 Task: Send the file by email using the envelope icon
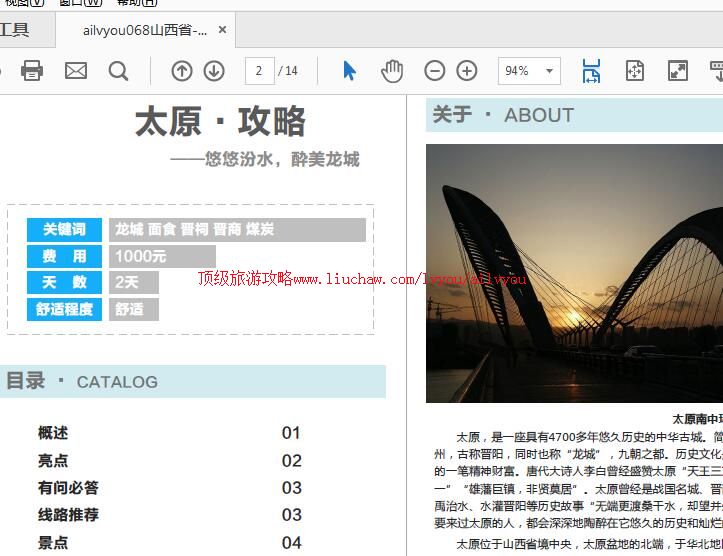(x=75, y=70)
